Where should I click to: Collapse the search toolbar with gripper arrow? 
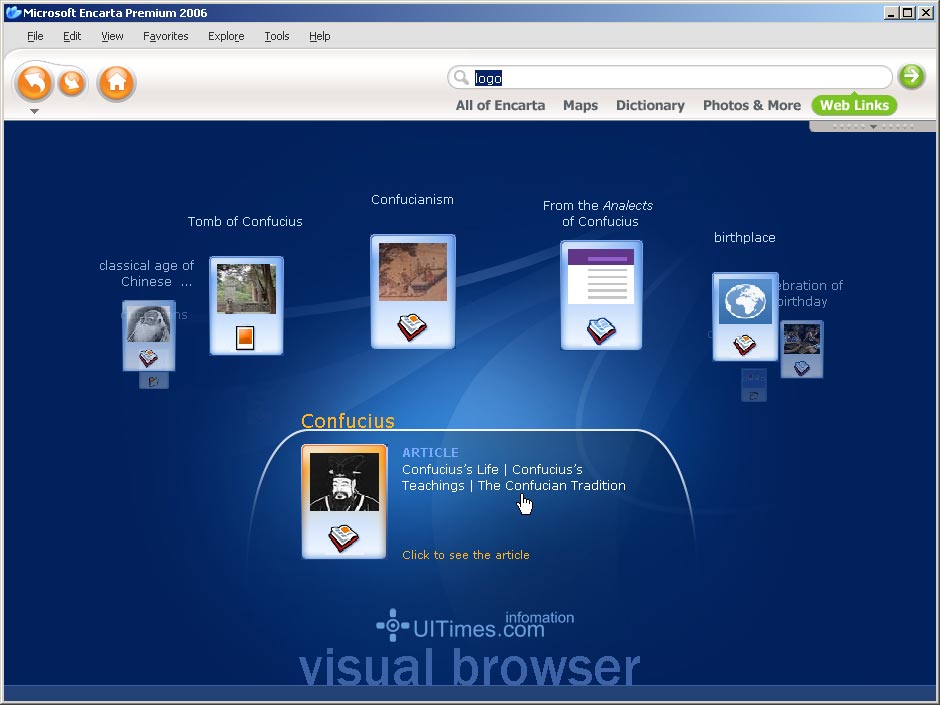click(873, 126)
